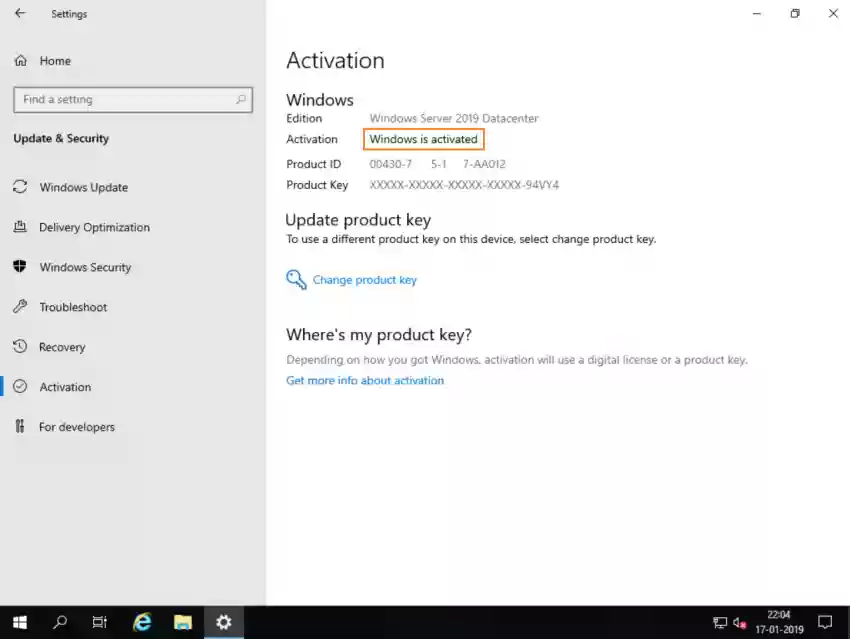Click the Settings gear taskbar icon
850x639 pixels.
coord(224,622)
